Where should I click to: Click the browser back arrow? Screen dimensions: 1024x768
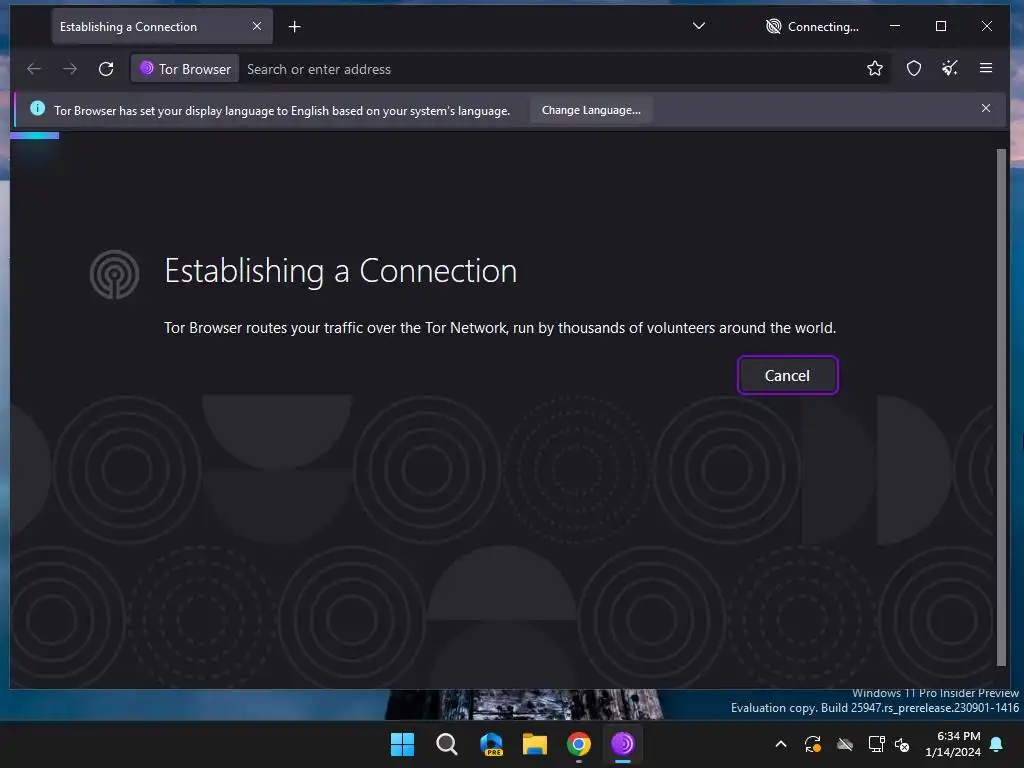34,69
